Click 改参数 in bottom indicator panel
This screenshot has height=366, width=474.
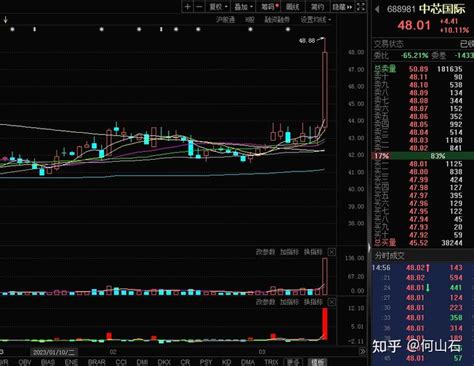(x=265, y=302)
